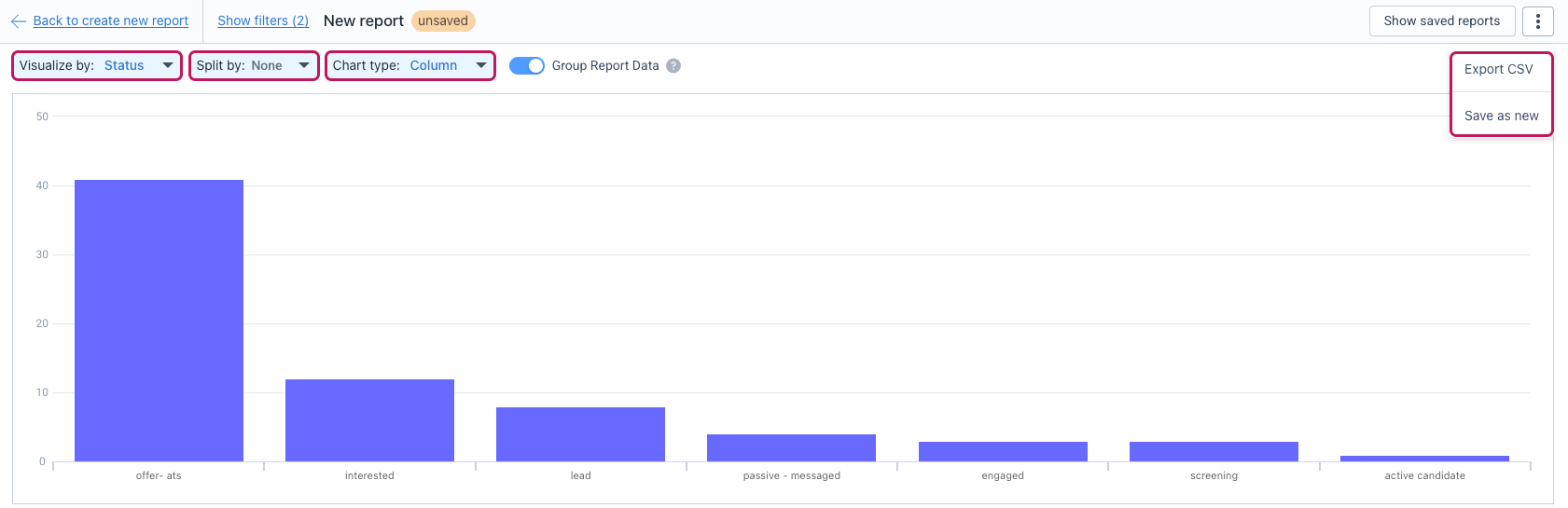Open the Split by None dropdown
Image resolution: width=1568 pixels, height=508 pixels.
coord(254,66)
